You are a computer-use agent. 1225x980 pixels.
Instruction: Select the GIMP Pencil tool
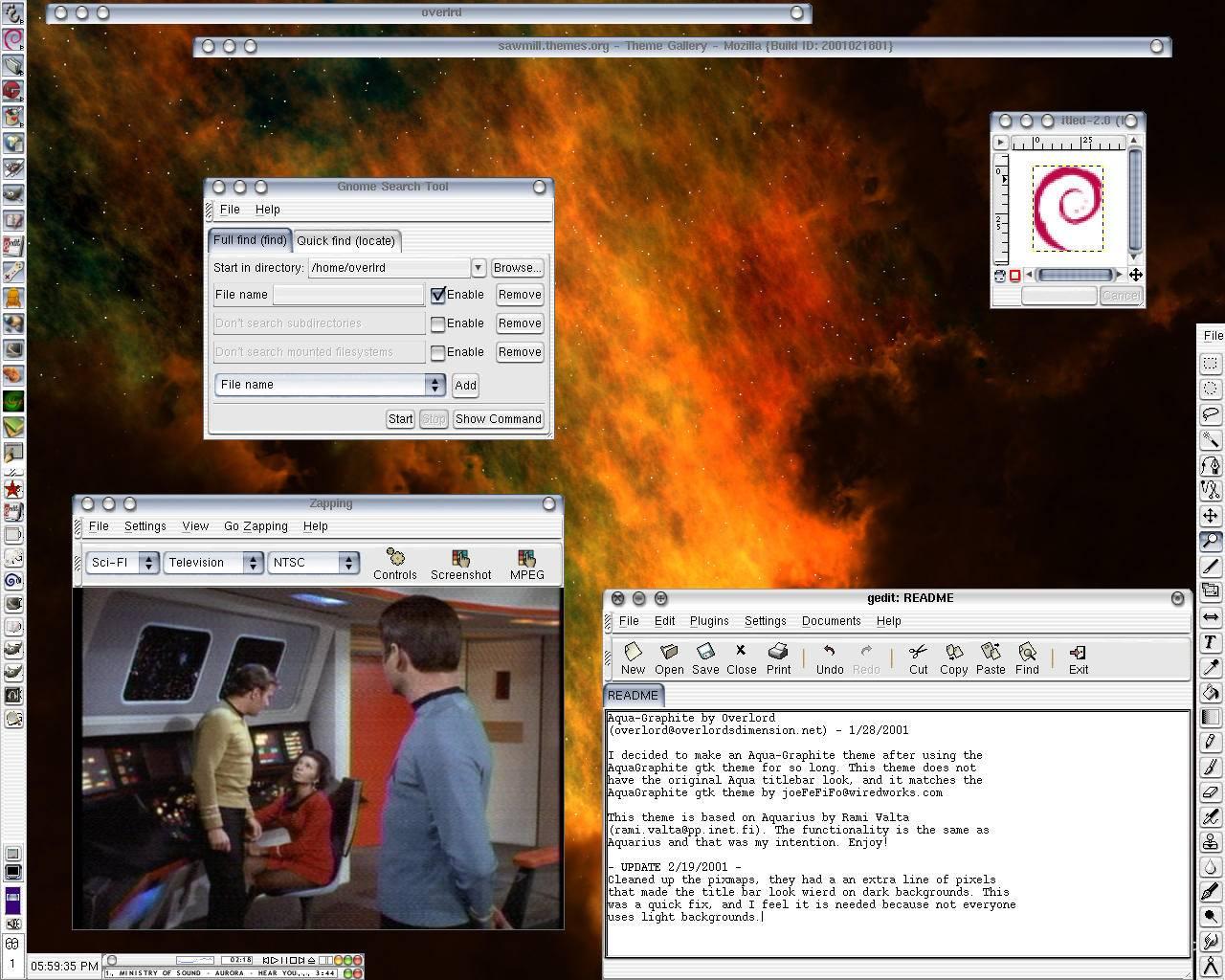[1211, 742]
